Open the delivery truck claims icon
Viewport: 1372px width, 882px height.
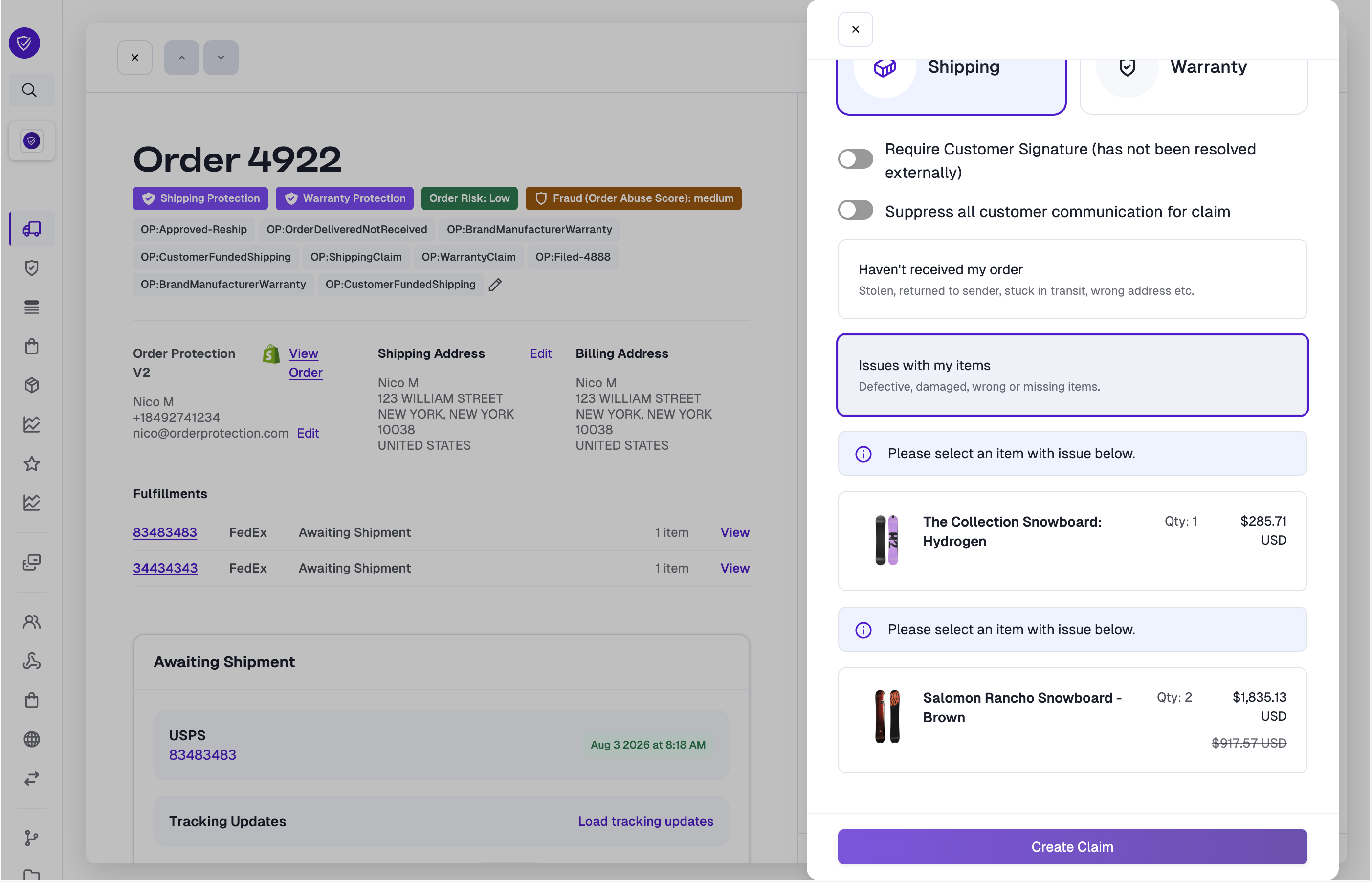(31, 228)
